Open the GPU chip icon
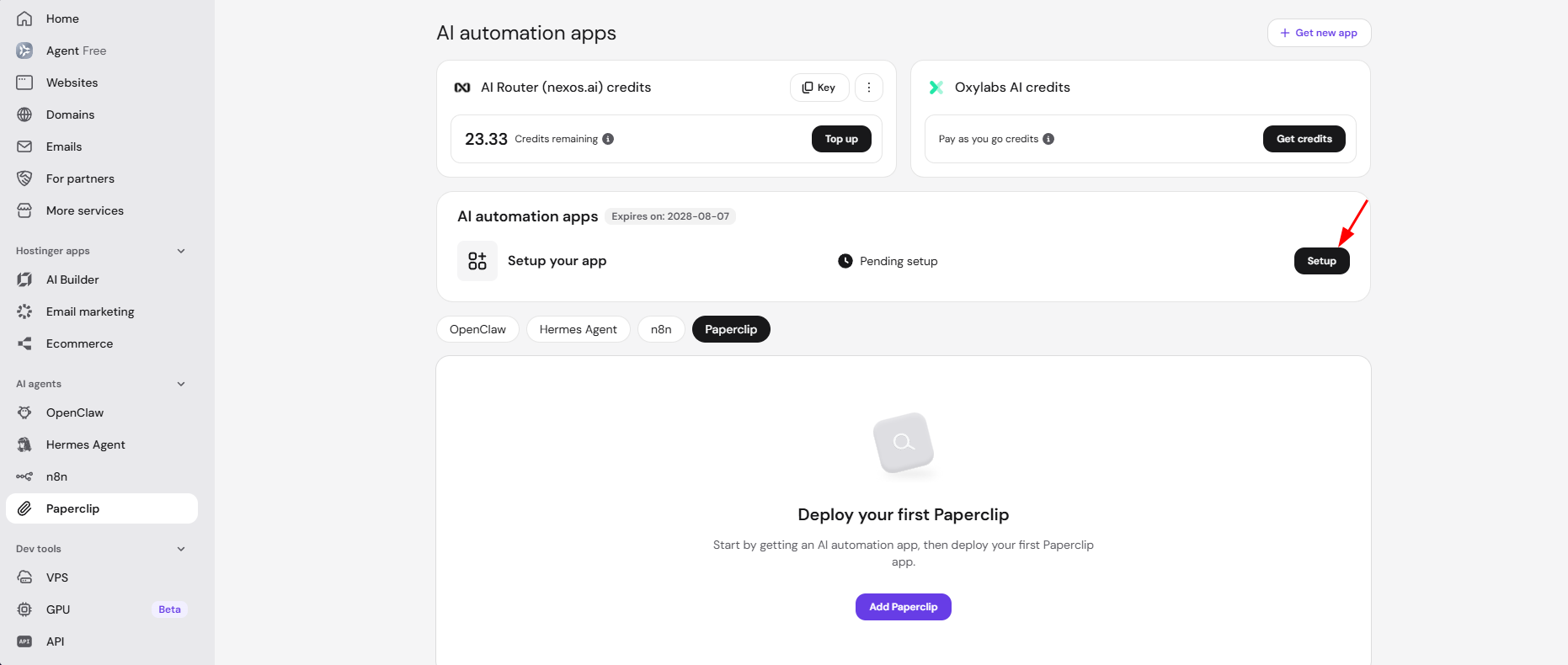Screen dimensions: 1568x665 click(24, 609)
